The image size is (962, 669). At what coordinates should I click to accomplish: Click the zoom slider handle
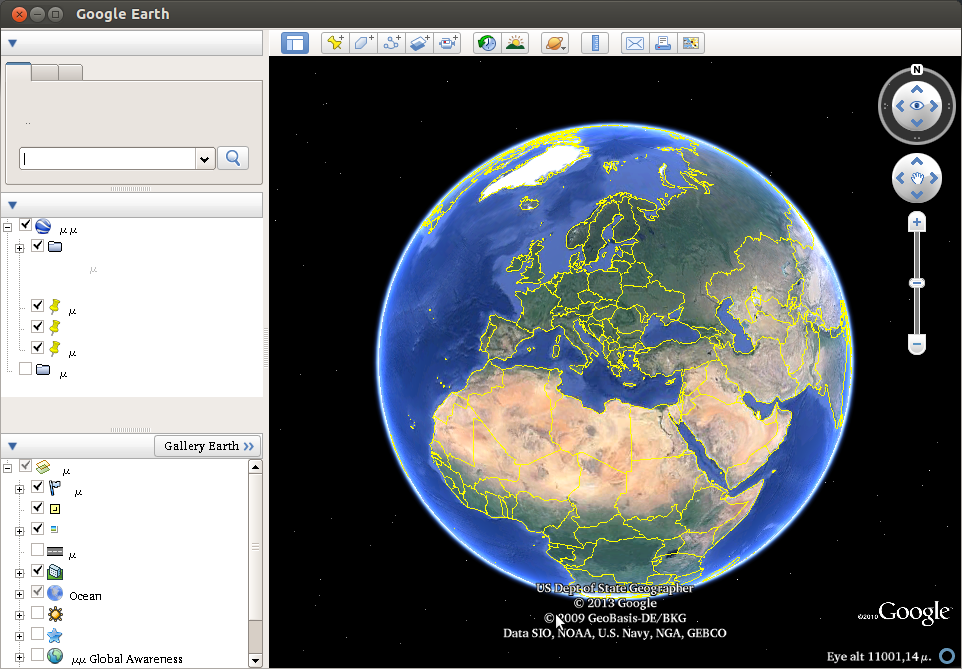tap(917, 283)
